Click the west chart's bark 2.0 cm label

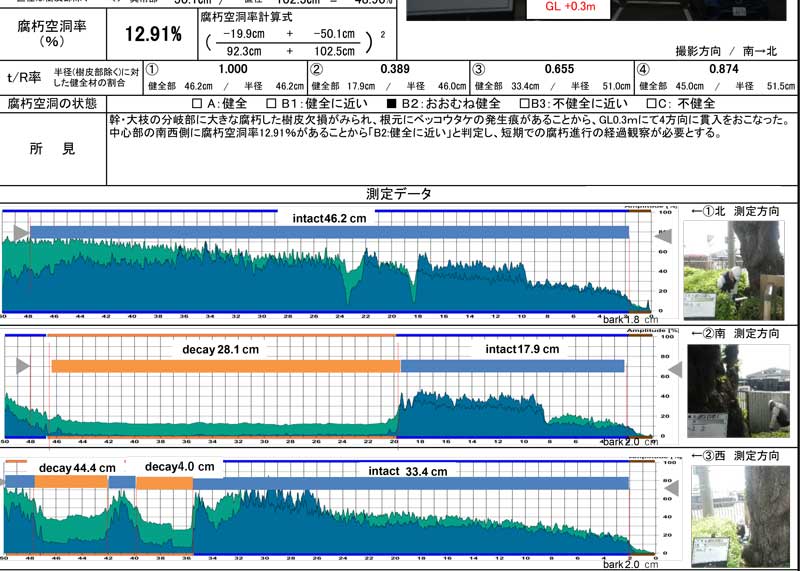631,564
